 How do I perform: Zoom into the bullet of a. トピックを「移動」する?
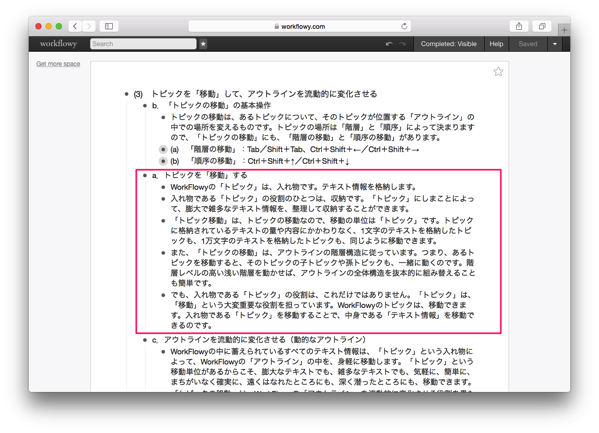tap(145, 176)
